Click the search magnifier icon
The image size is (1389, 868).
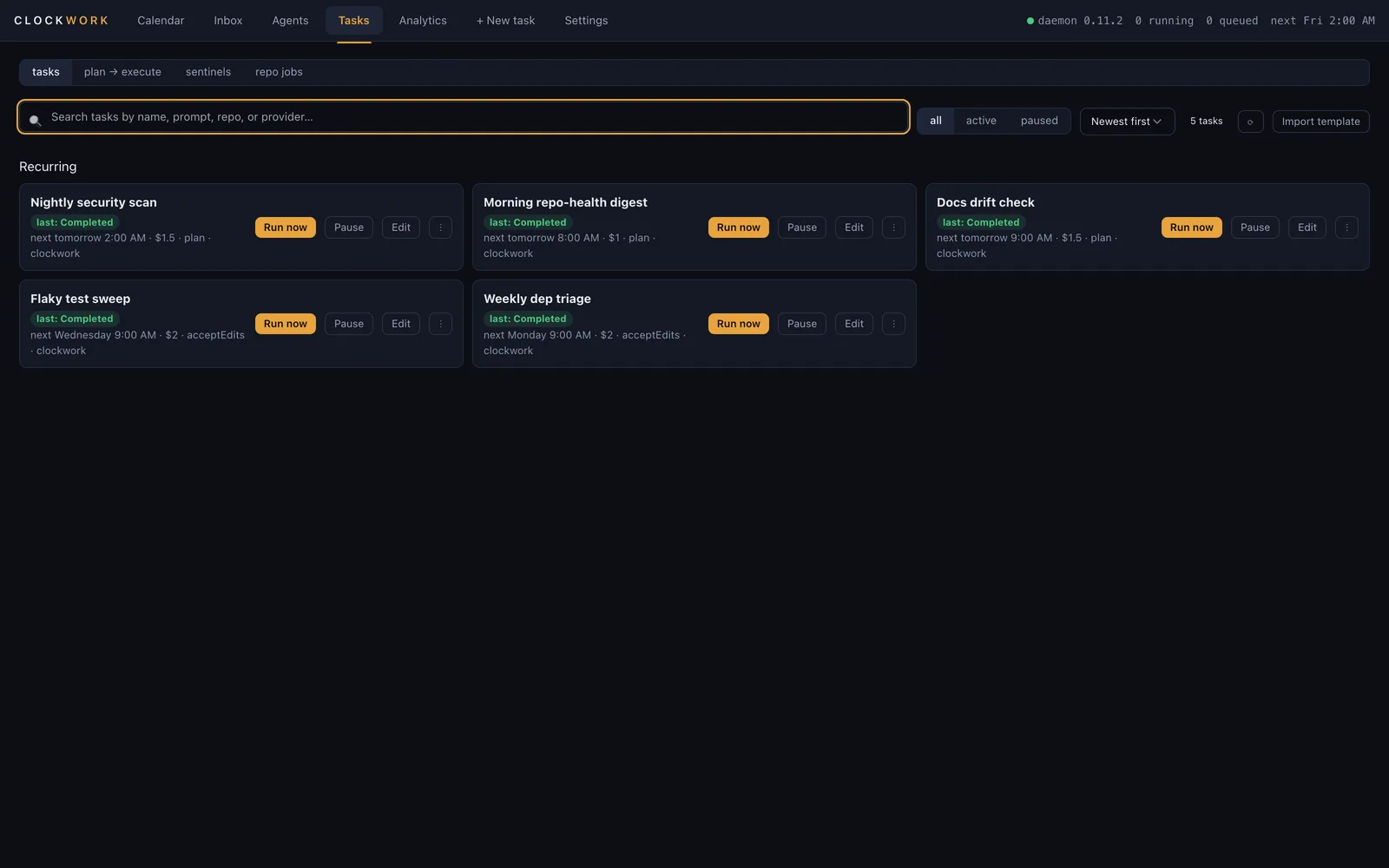coord(35,121)
